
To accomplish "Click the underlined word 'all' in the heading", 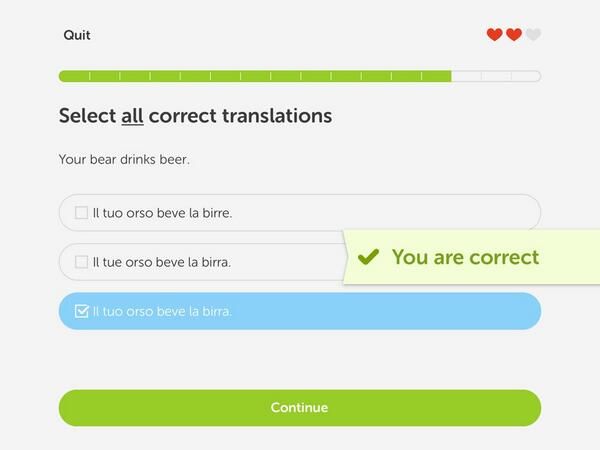I will click(x=132, y=116).
